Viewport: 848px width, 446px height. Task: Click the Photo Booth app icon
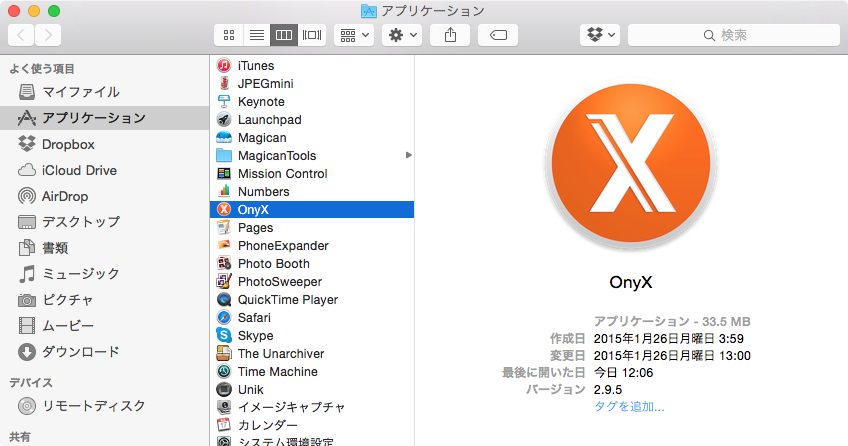coord(224,264)
